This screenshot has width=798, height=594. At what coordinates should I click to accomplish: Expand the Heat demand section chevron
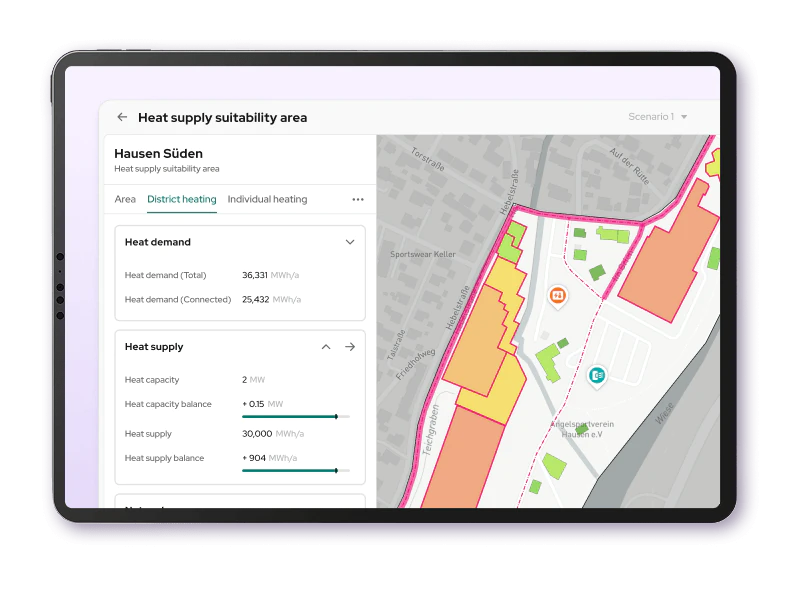pos(350,242)
